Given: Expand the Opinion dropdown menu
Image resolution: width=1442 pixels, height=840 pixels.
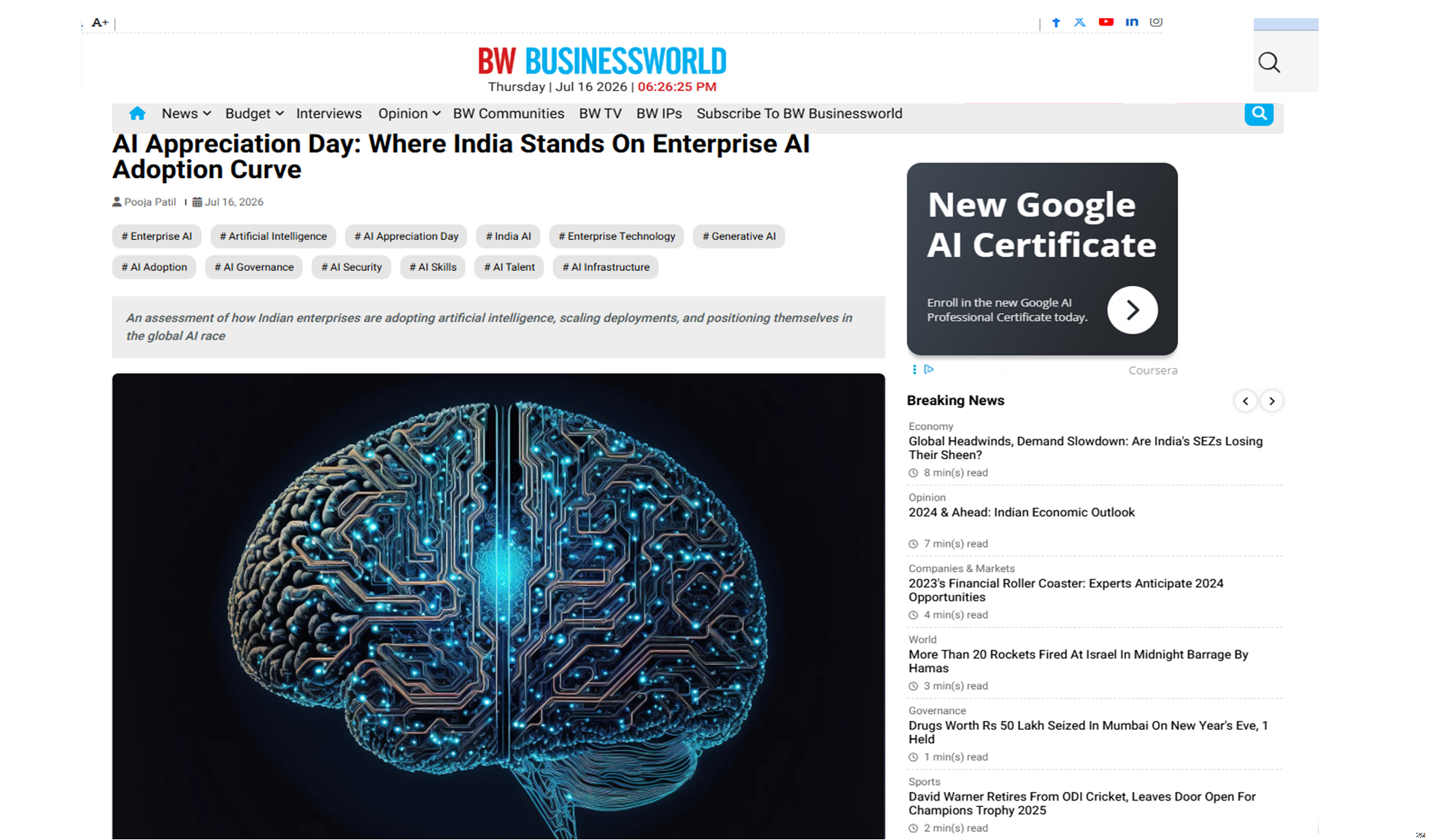Looking at the screenshot, I should click(x=409, y=113).
